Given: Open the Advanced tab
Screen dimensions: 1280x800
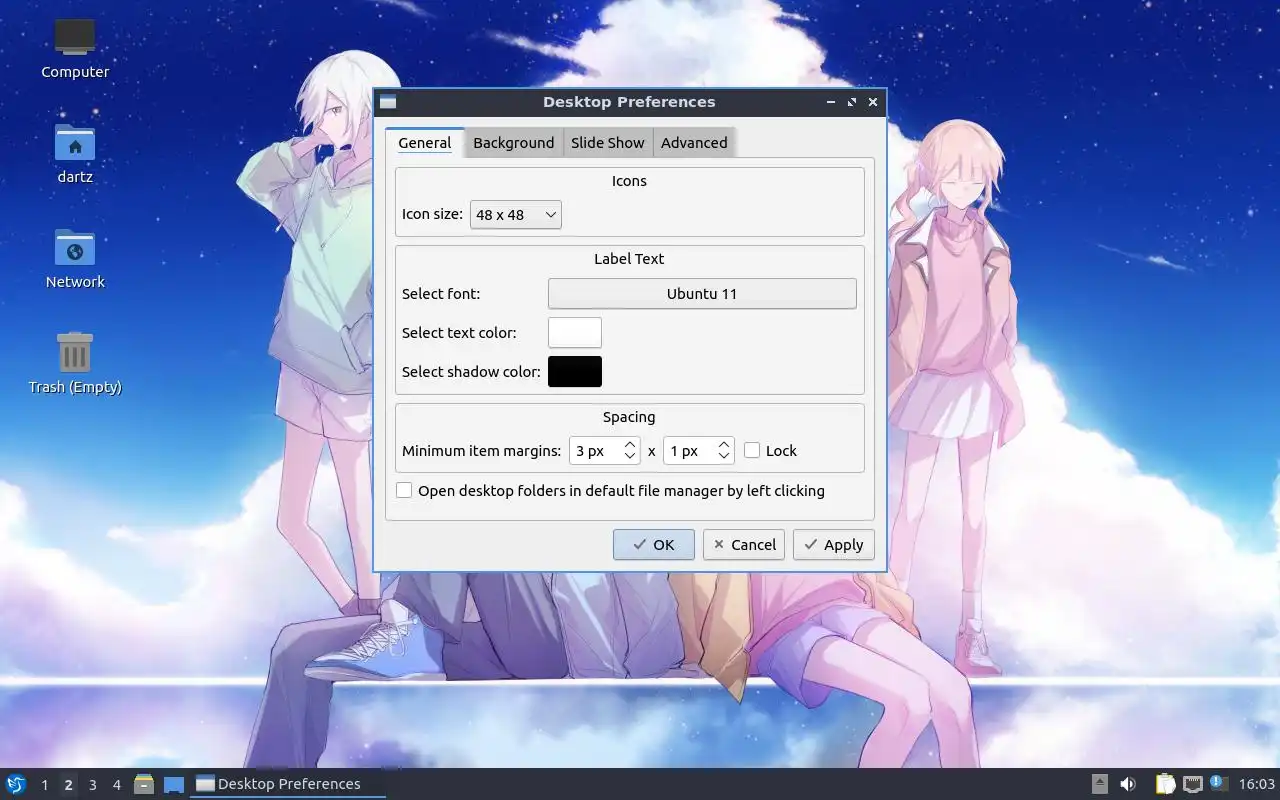Looking at the screenshot, I should [x=694, y=143].
